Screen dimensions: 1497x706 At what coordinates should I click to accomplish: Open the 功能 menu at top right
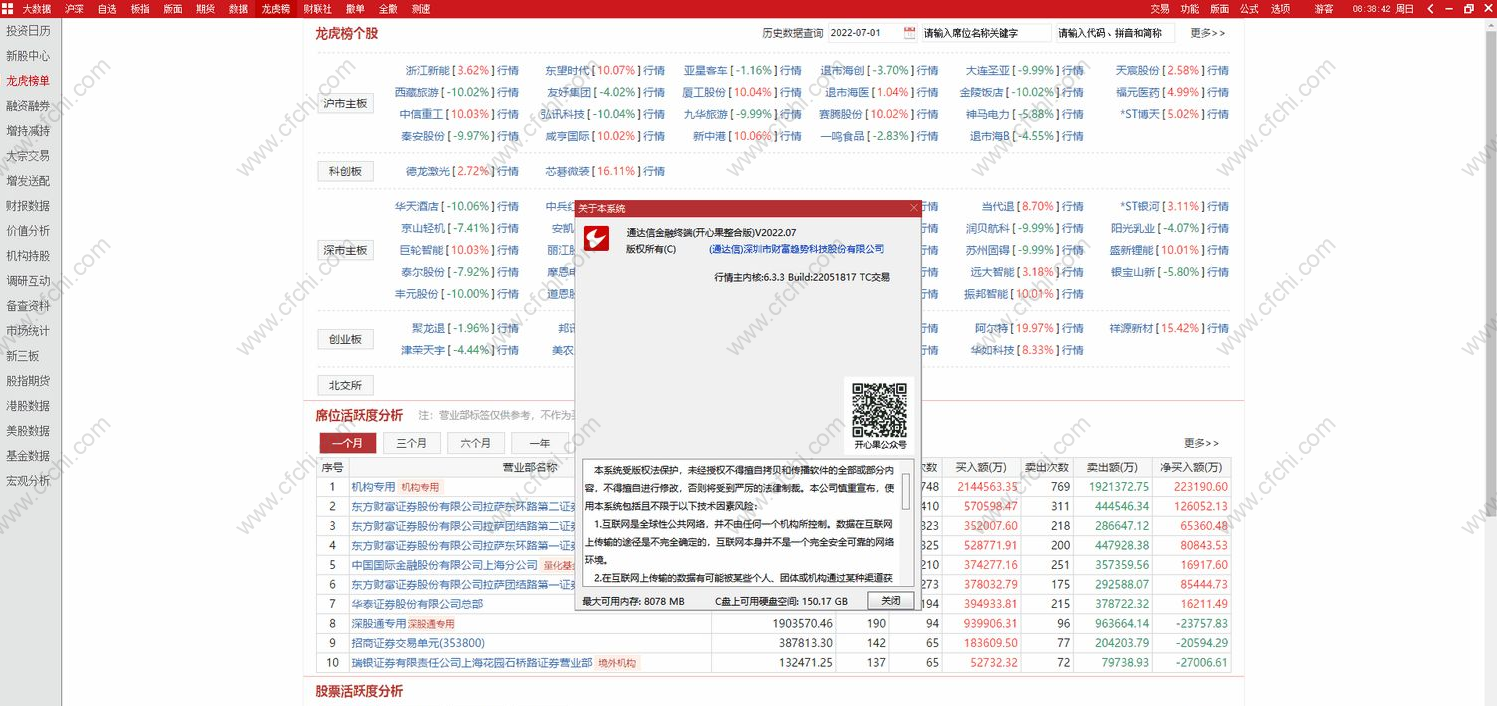click(x=1189, y=8)
